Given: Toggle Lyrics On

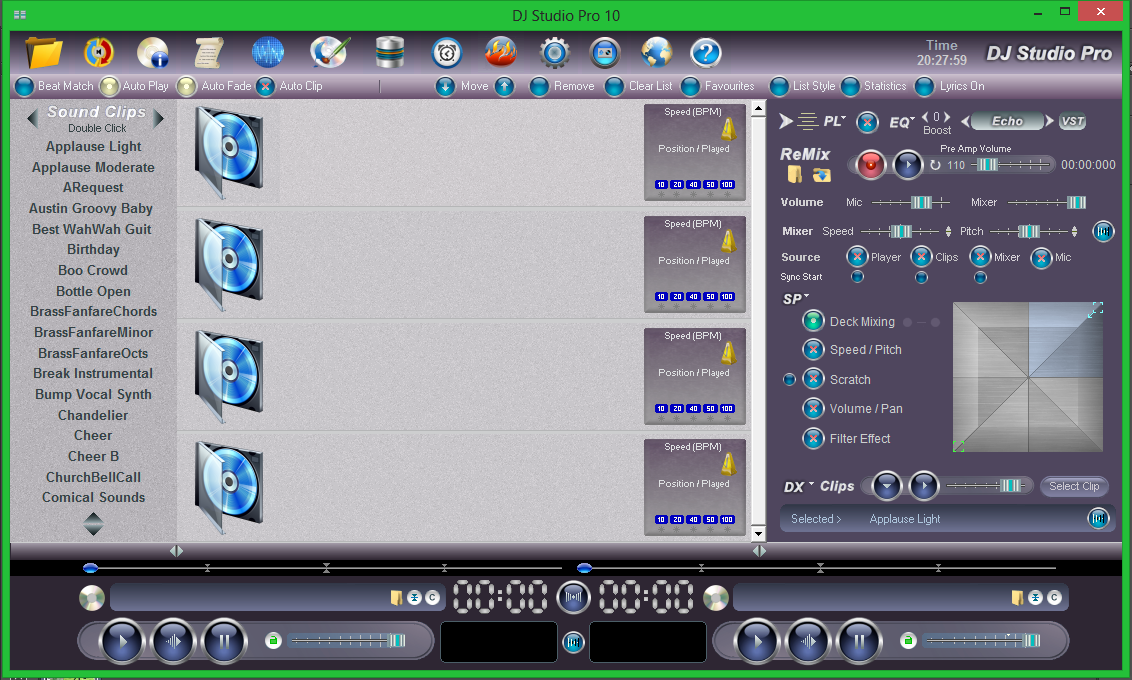Looking at the screenshot, I should click(x=950, y=86).
